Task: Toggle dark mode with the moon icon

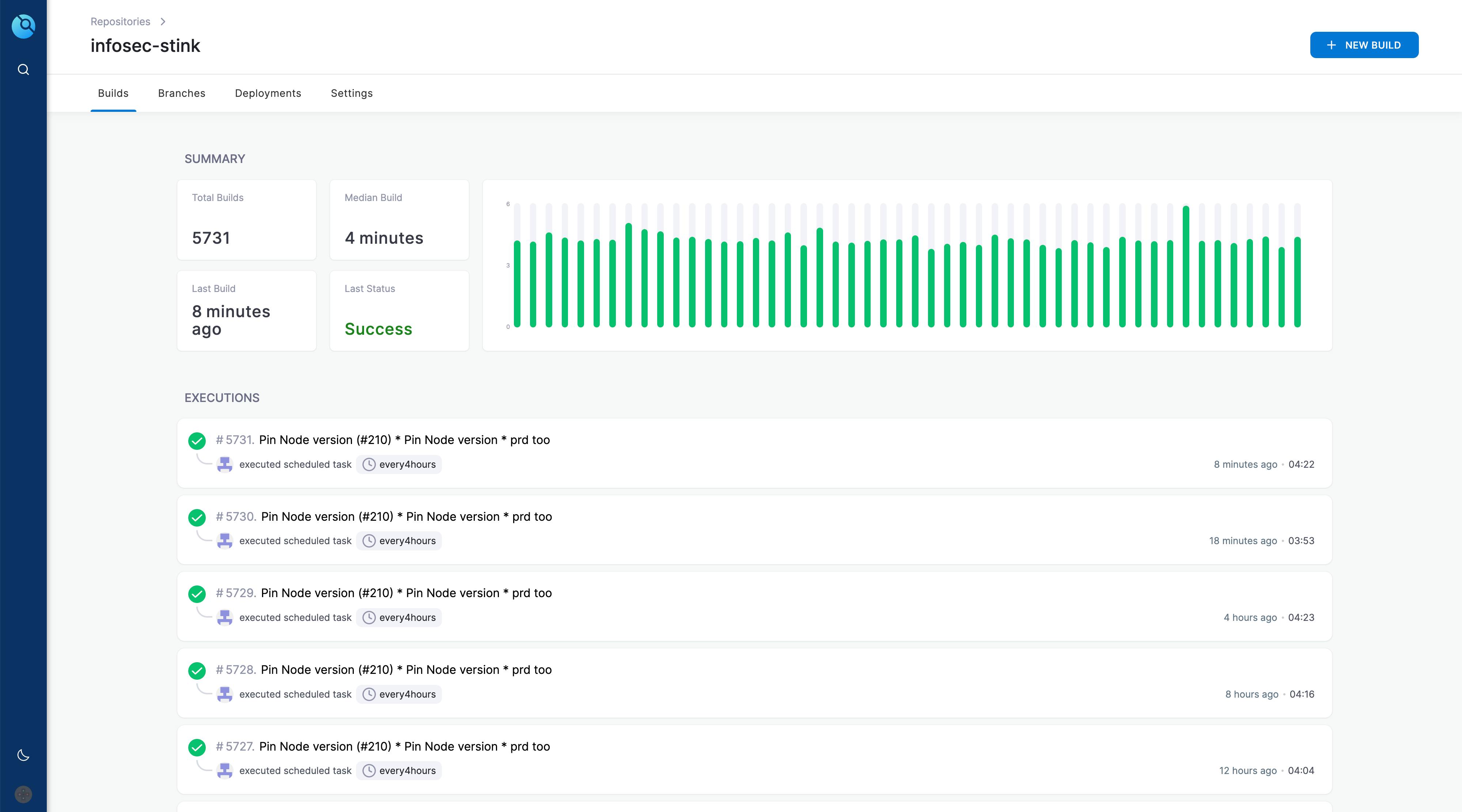Action: 23,755
